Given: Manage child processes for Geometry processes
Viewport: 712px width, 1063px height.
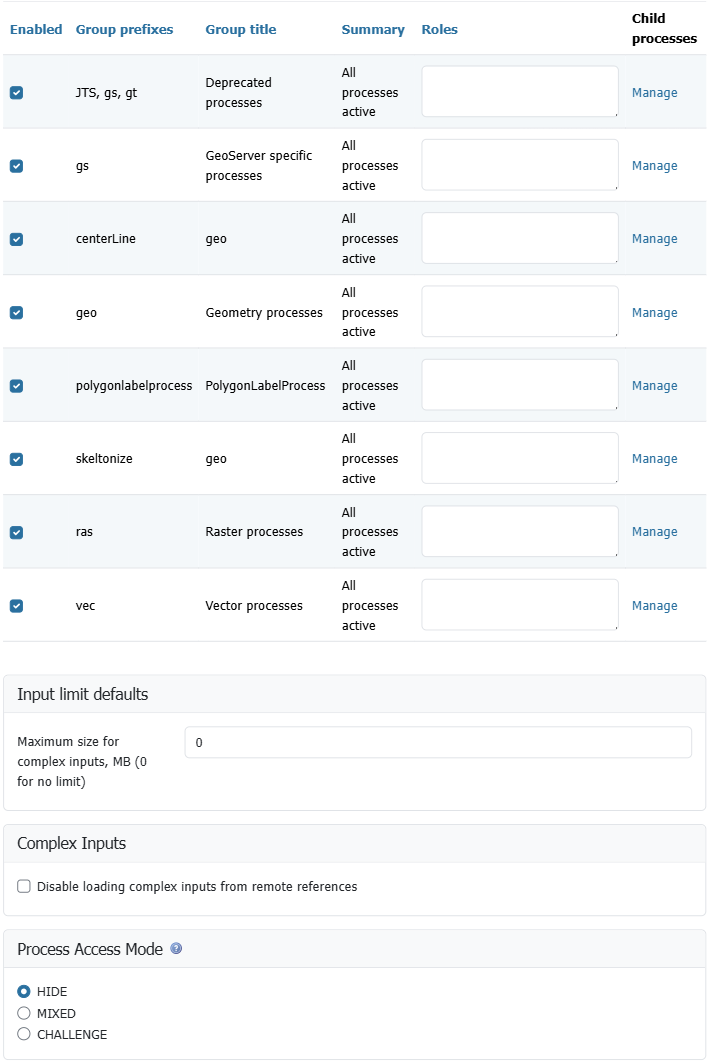Looking at the screenshot, I should (654, 313).
